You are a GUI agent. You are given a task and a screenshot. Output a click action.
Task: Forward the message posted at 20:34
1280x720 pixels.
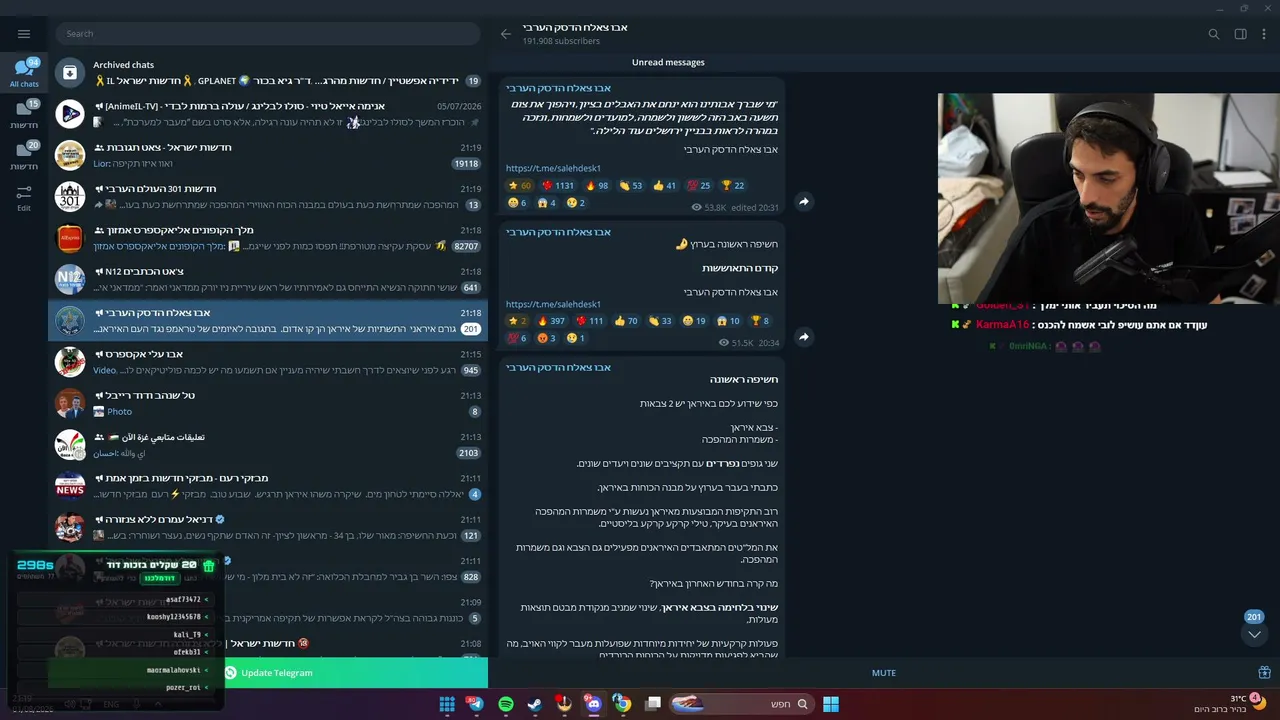803,337
